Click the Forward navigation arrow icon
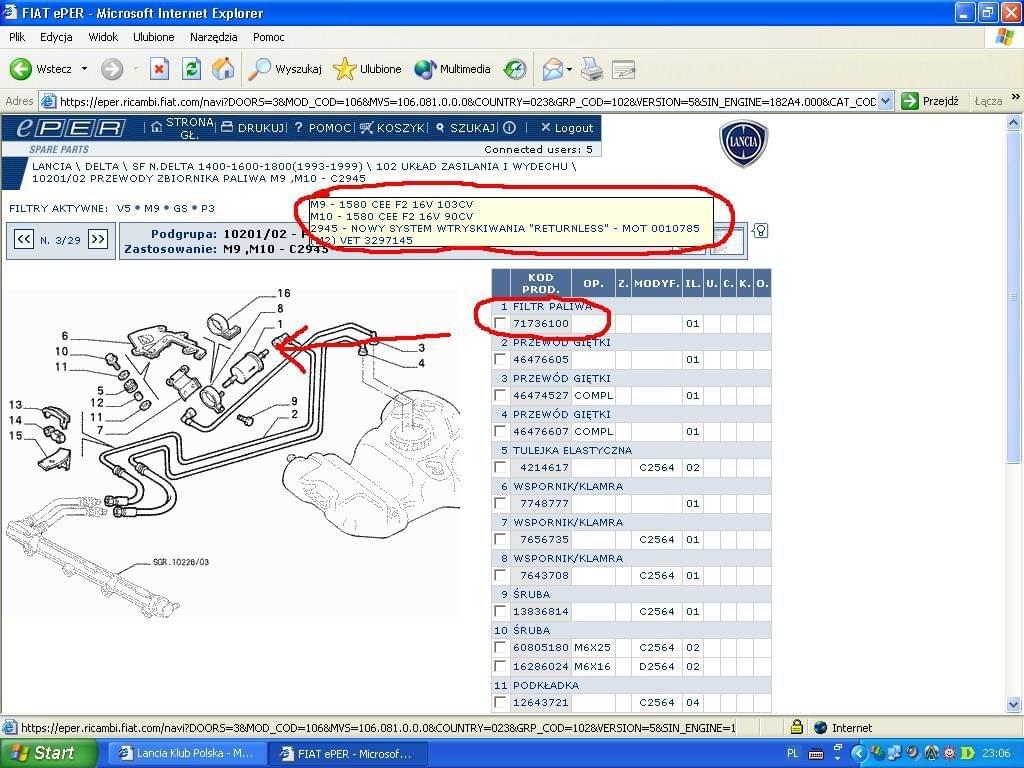The image size is (1024, 768). [112, 69]
